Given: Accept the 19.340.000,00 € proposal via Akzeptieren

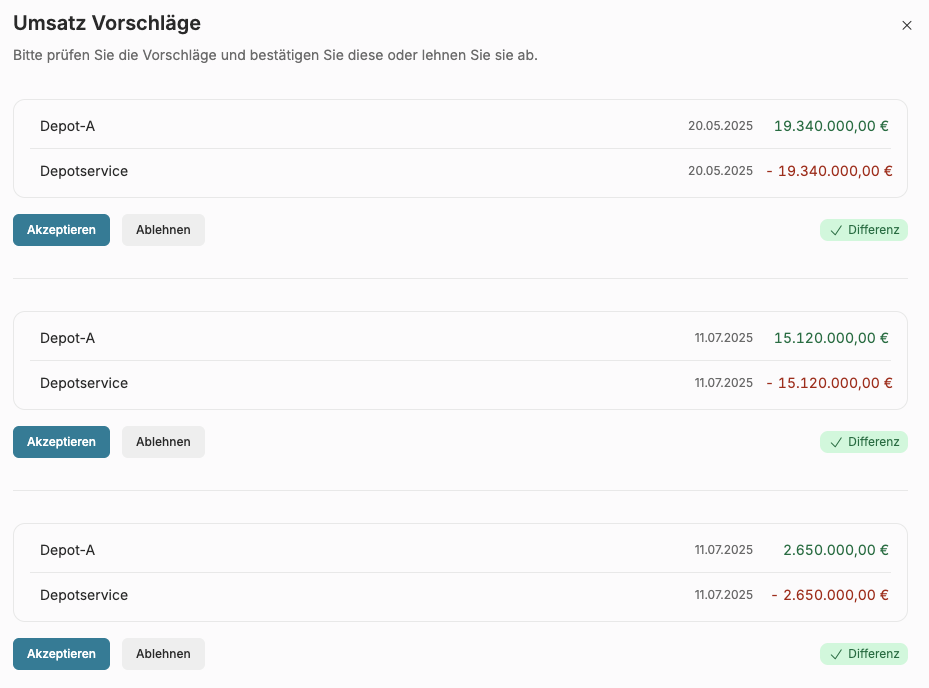Looking at the screenshot, I should pyautogui.click(x=61, y=230).
